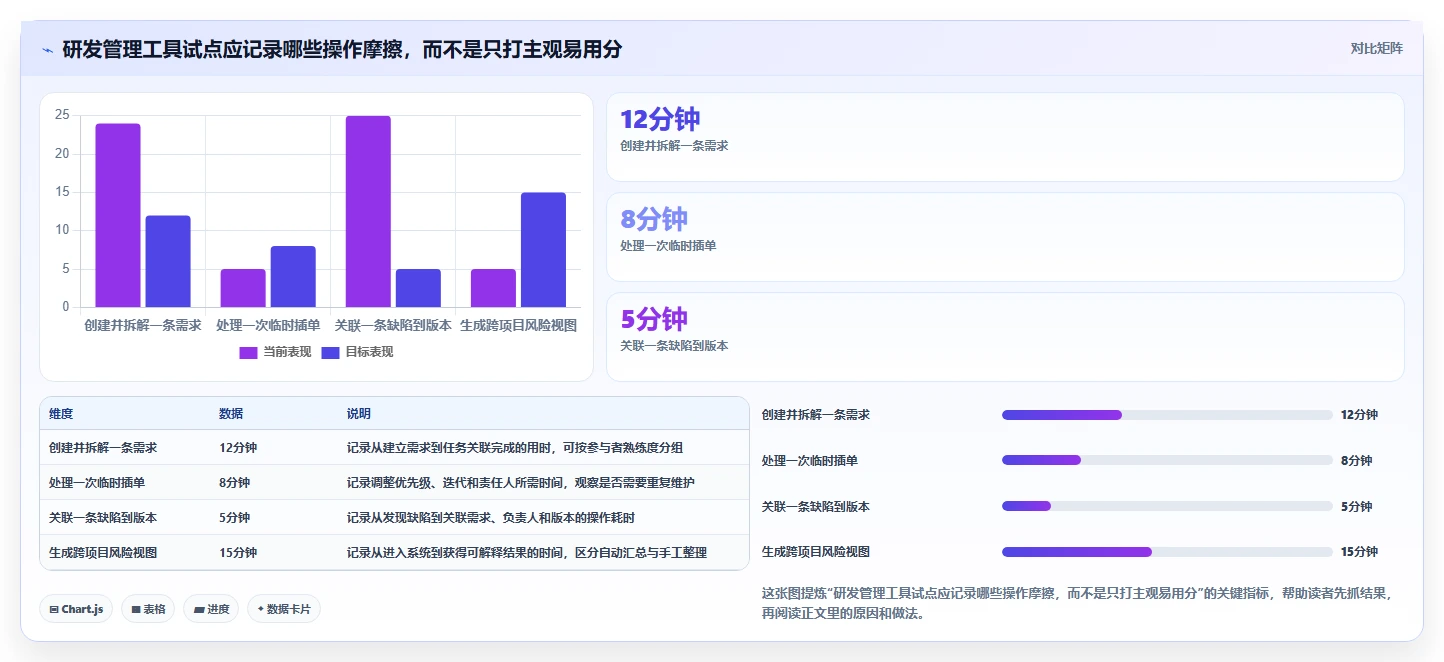Toggle the 当前表现 legend swatch
The image size is (1444, 662).
(249, 352)
